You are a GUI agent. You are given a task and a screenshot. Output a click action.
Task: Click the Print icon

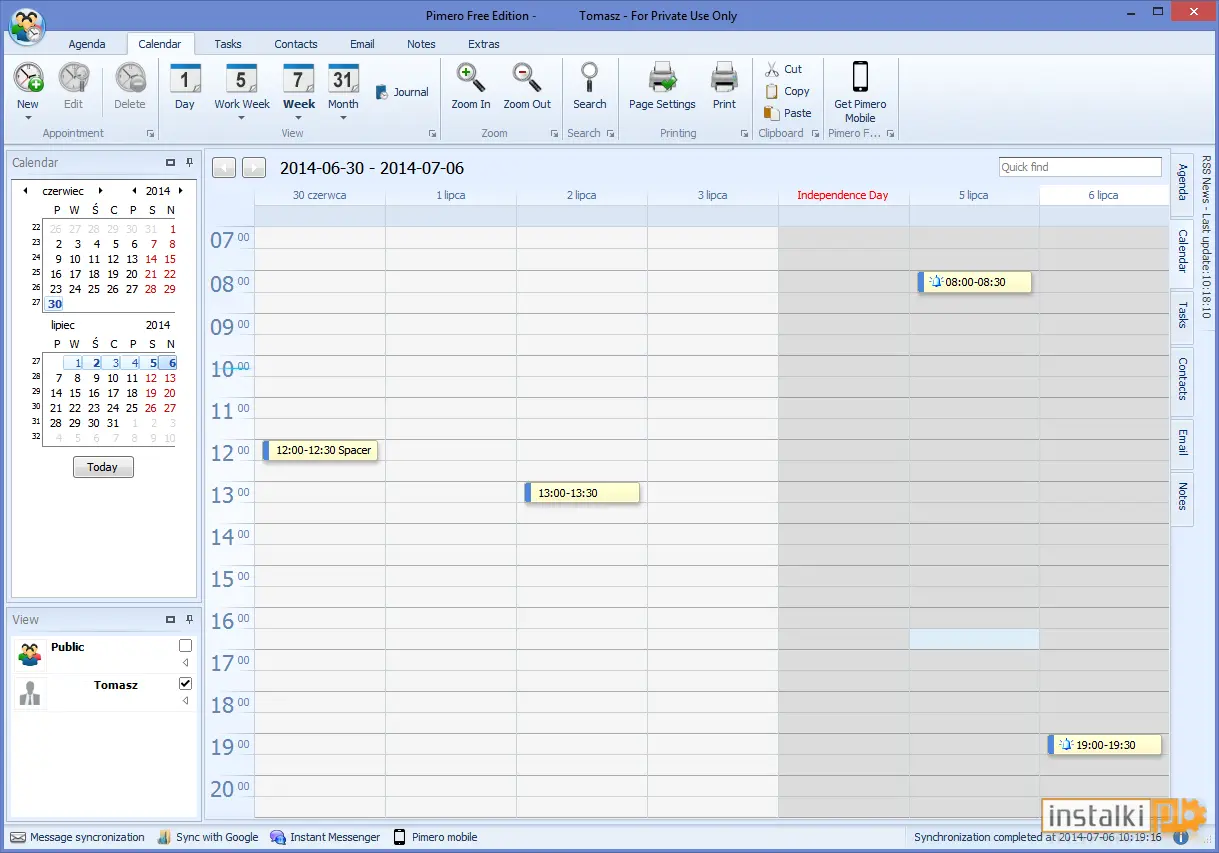coord(724,78)
